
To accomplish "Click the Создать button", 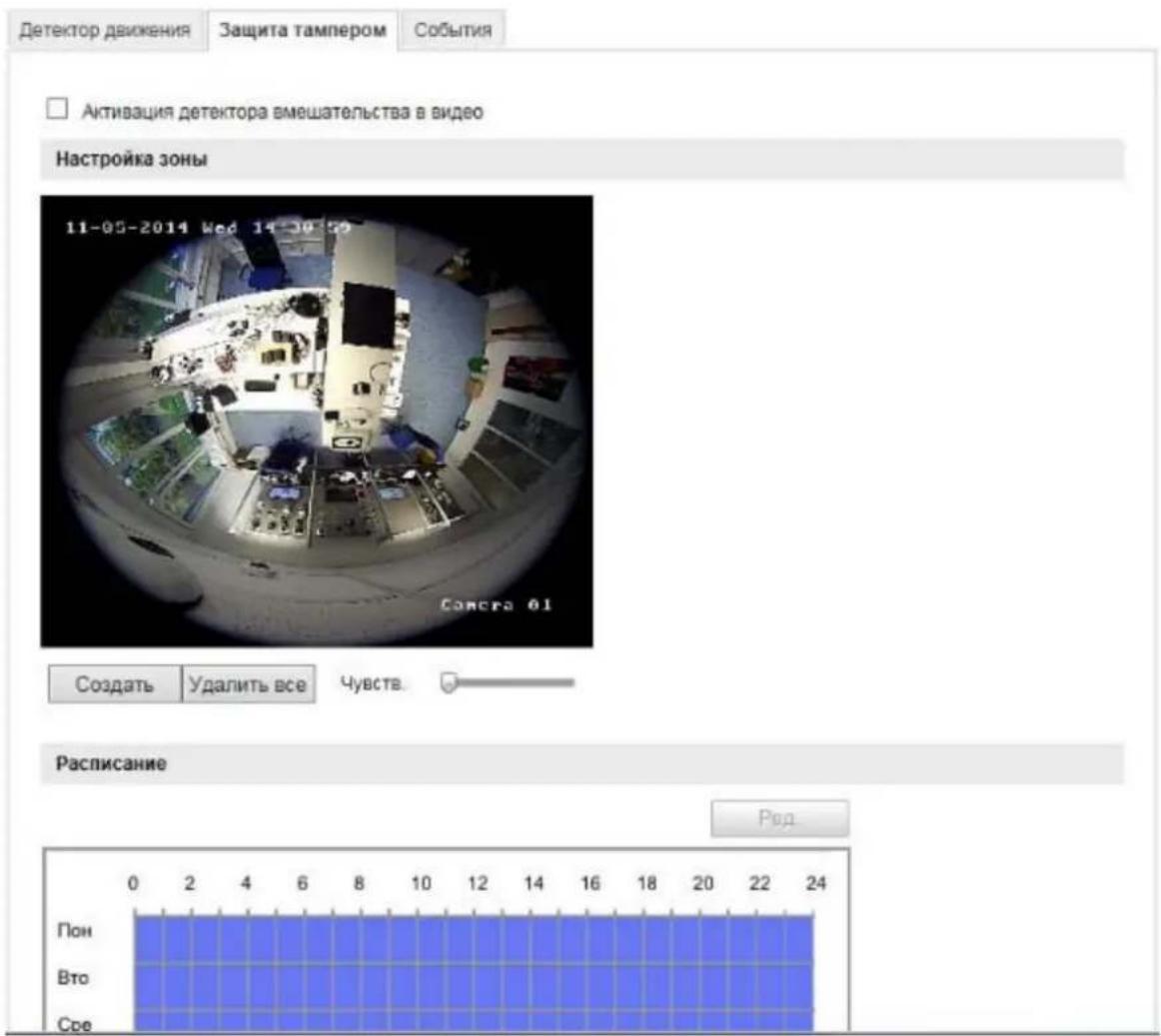I will pos(114,683).
